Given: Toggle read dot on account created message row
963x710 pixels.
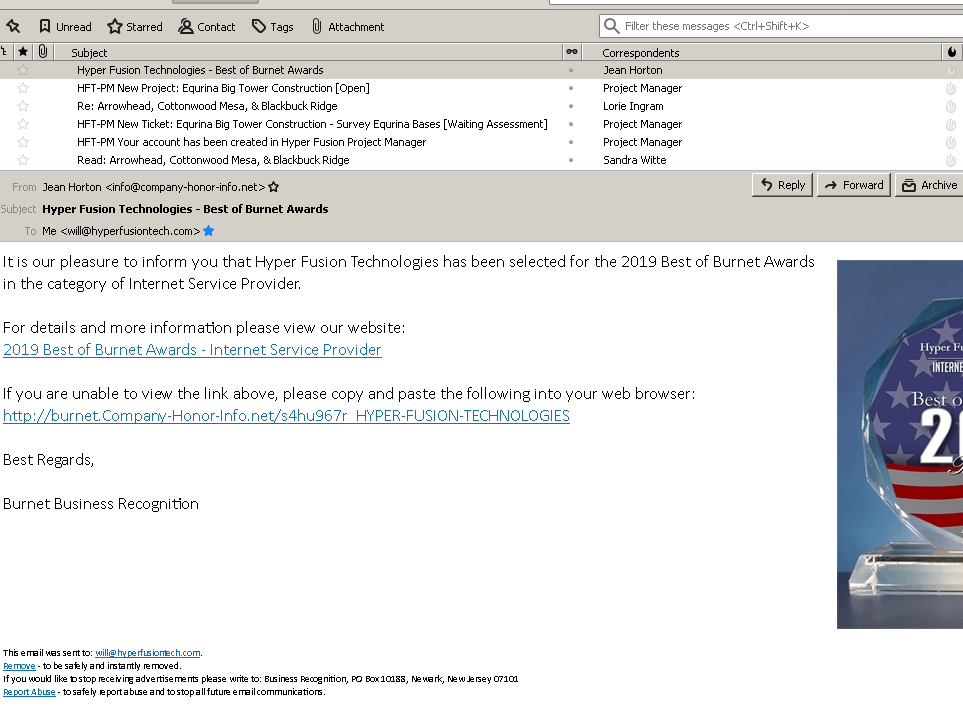Looking at the screenshot, I should pos(571,142).
